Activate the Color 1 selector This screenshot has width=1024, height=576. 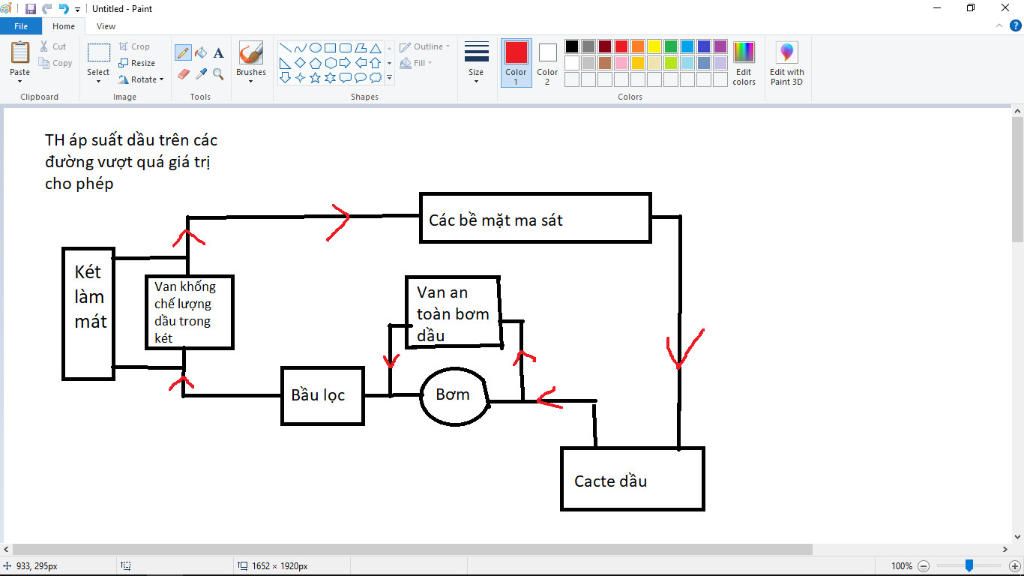(x=516, y=63)
